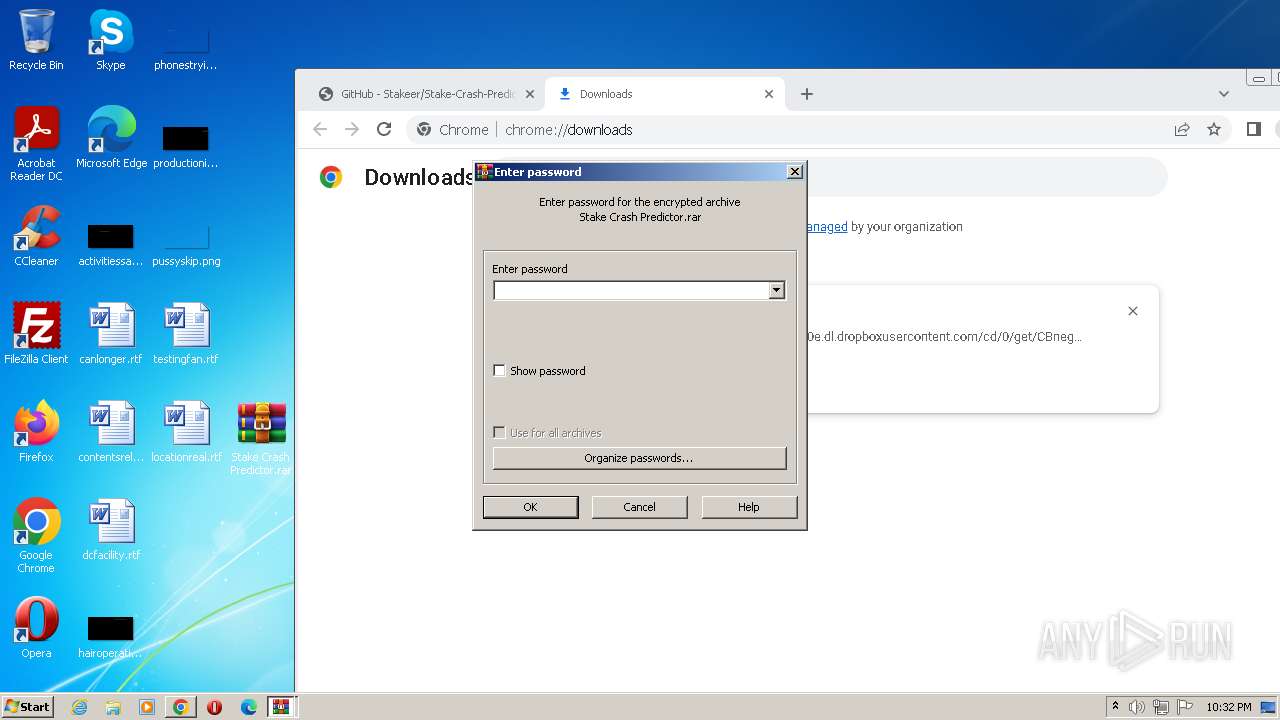Select dcfacility.rtf file on desktop
The height and width of the screenshot is (720, 1280).
coord(111,530)
